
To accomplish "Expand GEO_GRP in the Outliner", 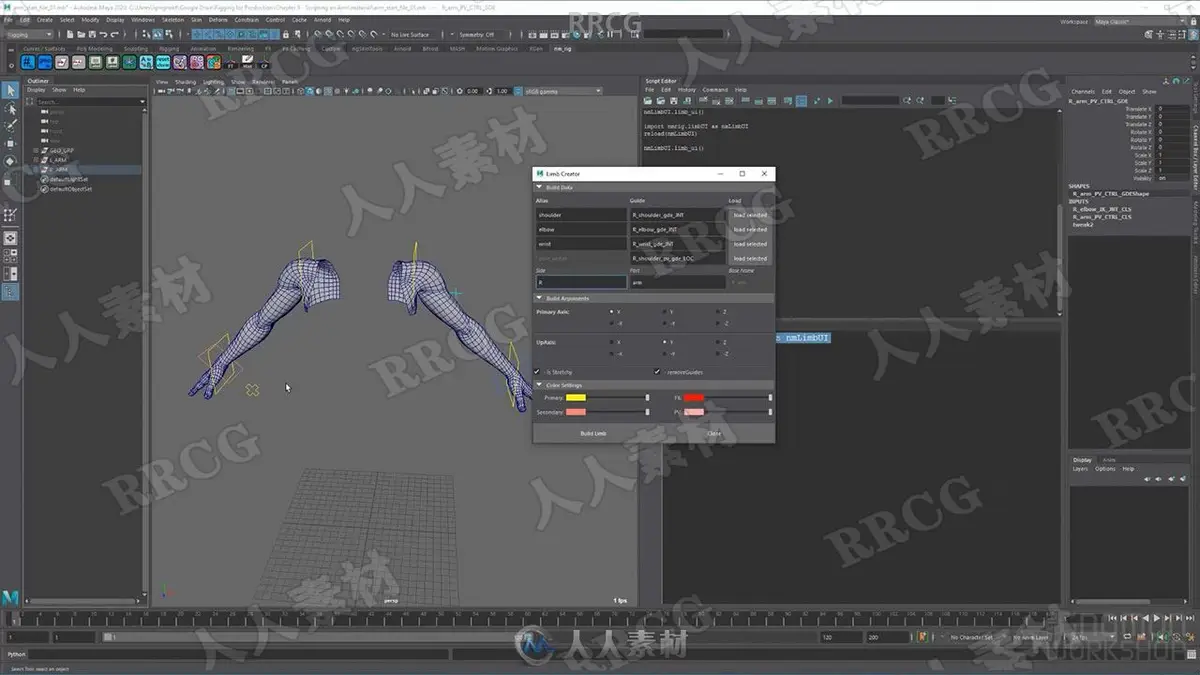I will tap(37, 151).
